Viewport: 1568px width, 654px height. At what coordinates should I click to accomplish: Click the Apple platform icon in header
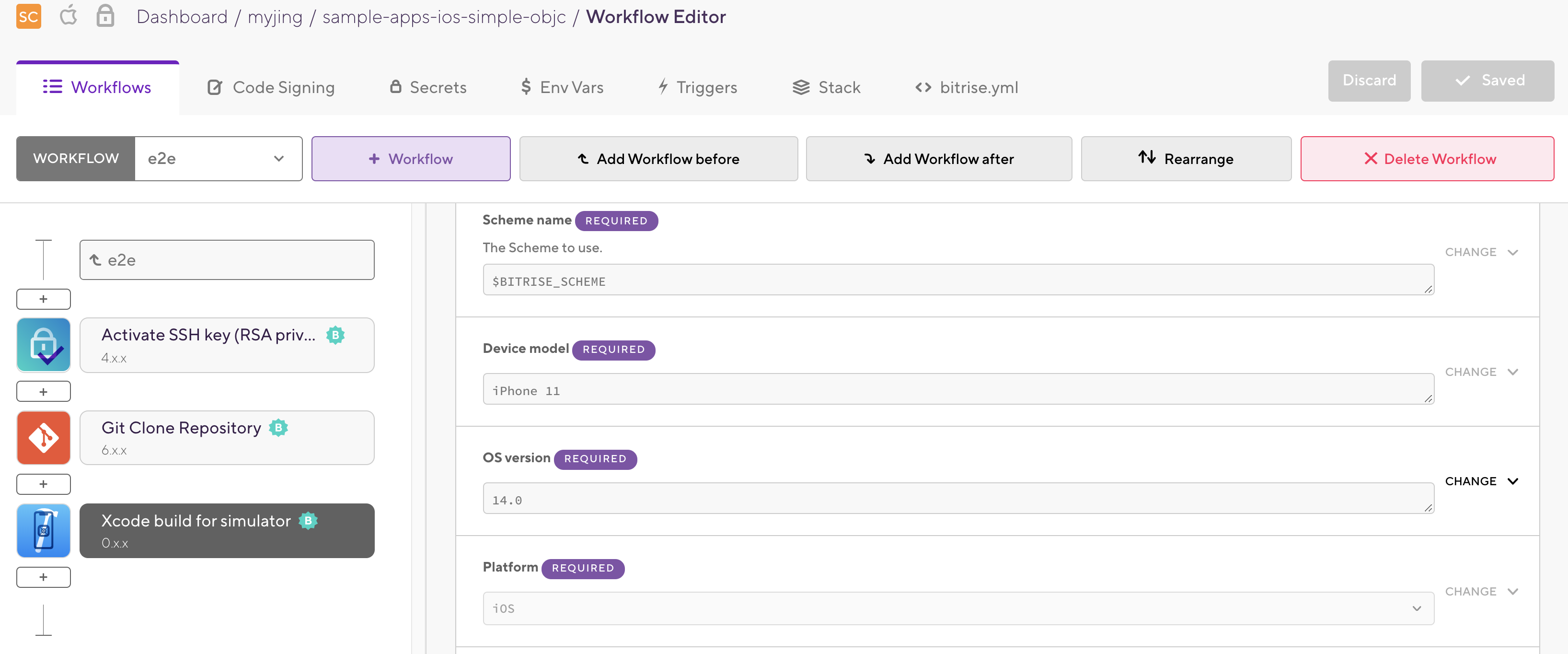[68, 15]
